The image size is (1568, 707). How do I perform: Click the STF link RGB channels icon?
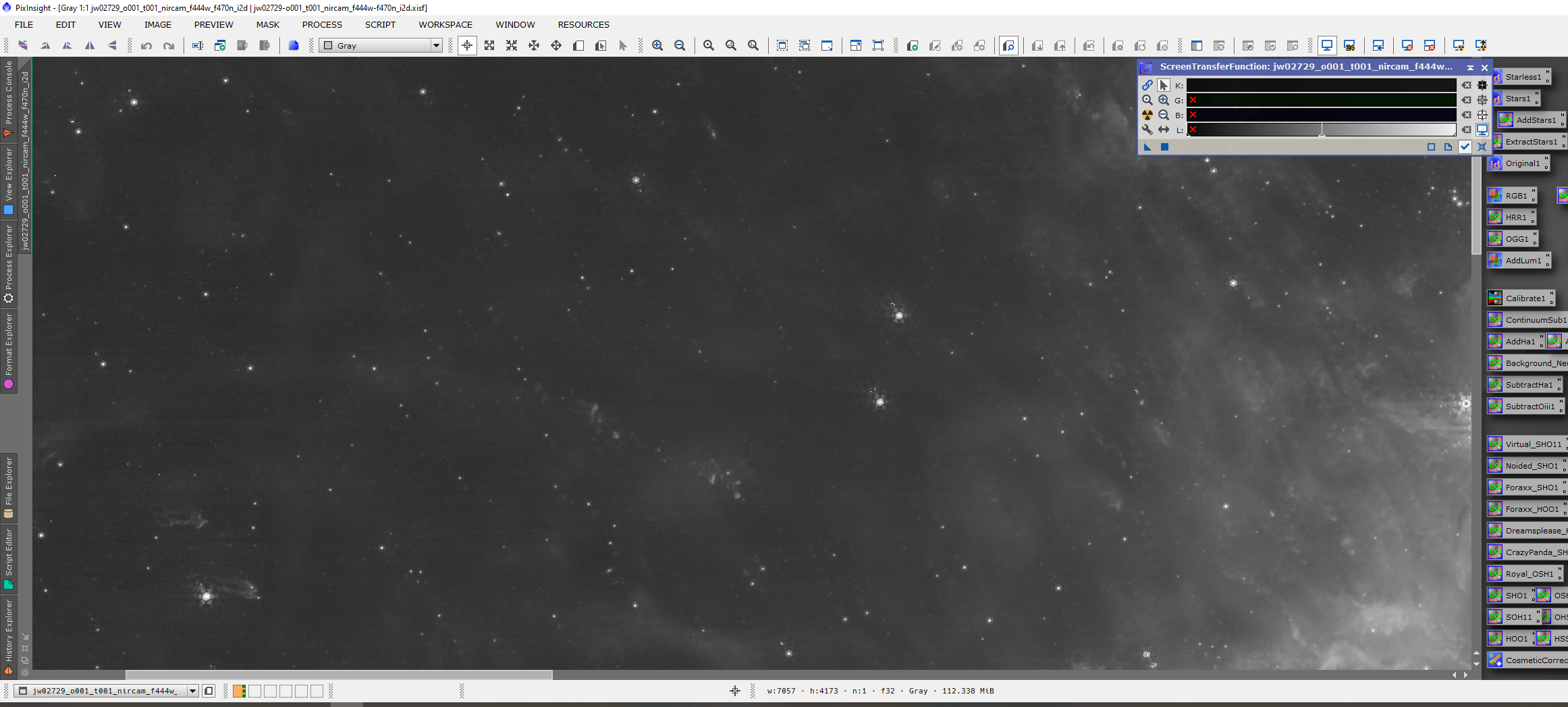[1147, 85]
